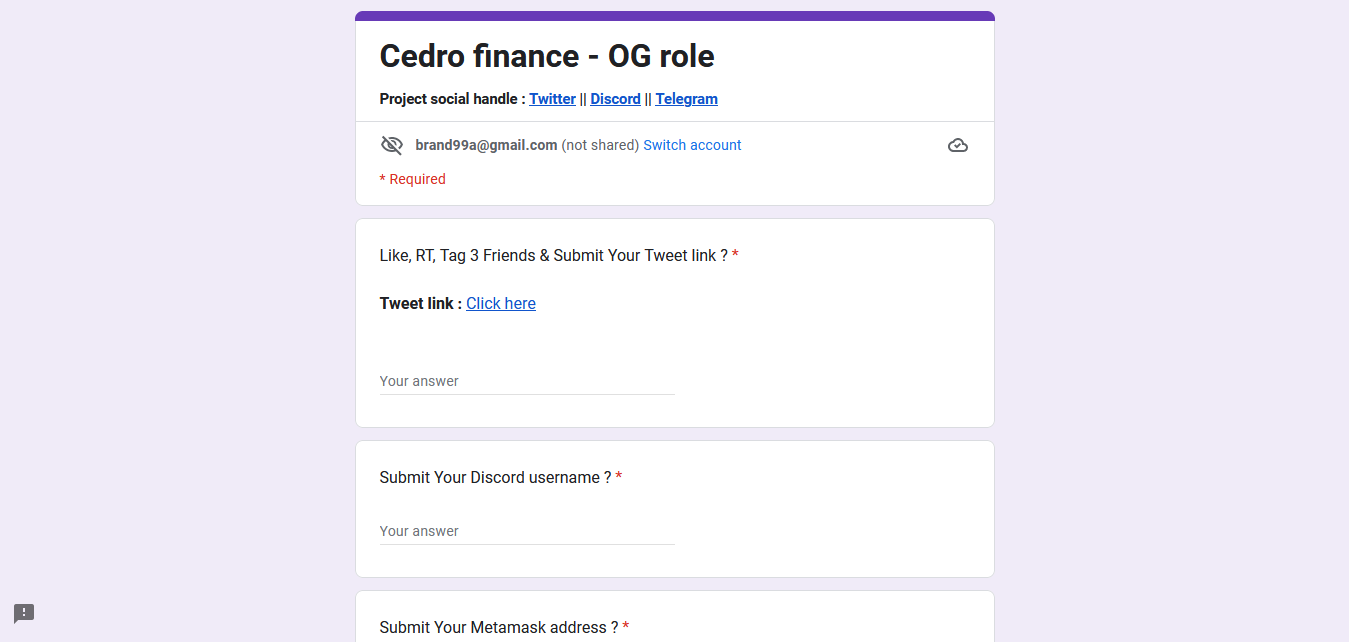Screen dimensions: 1349x642
Task: Open the Telegram social link
Action: pyautogui.click(x=686, y=99)
